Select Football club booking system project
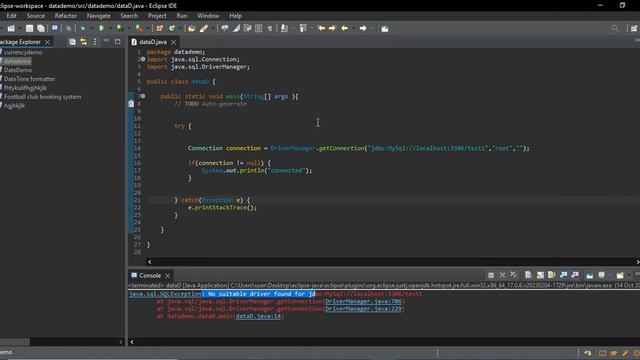640x360 pixels. (42, 97)
